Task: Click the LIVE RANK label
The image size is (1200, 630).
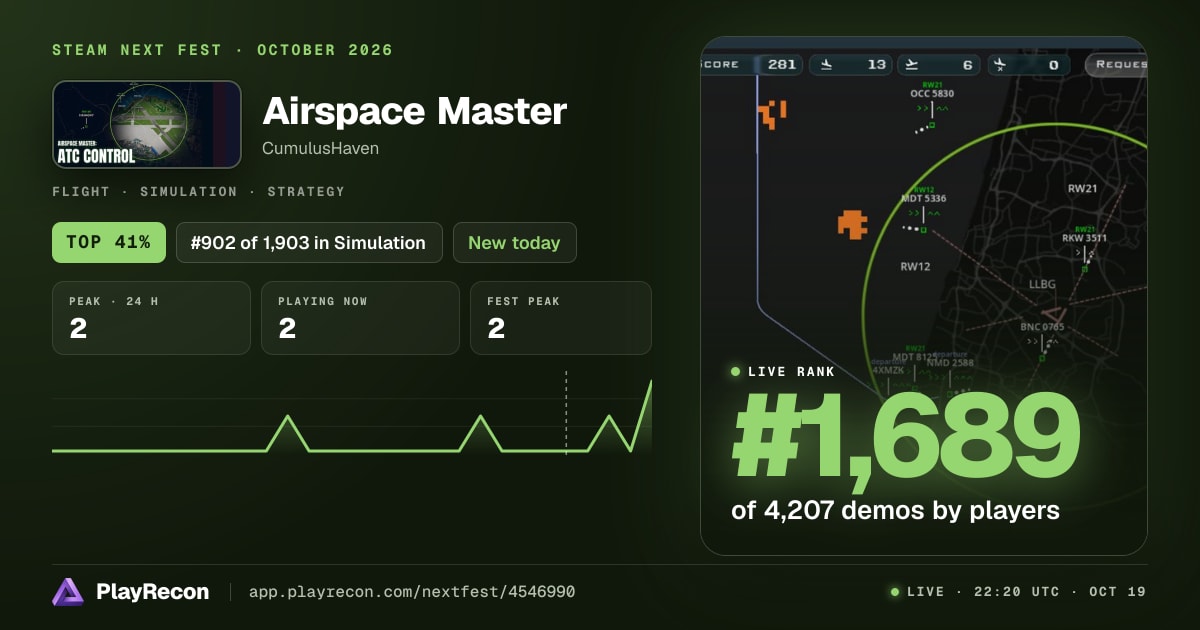Action: [792, 372]
